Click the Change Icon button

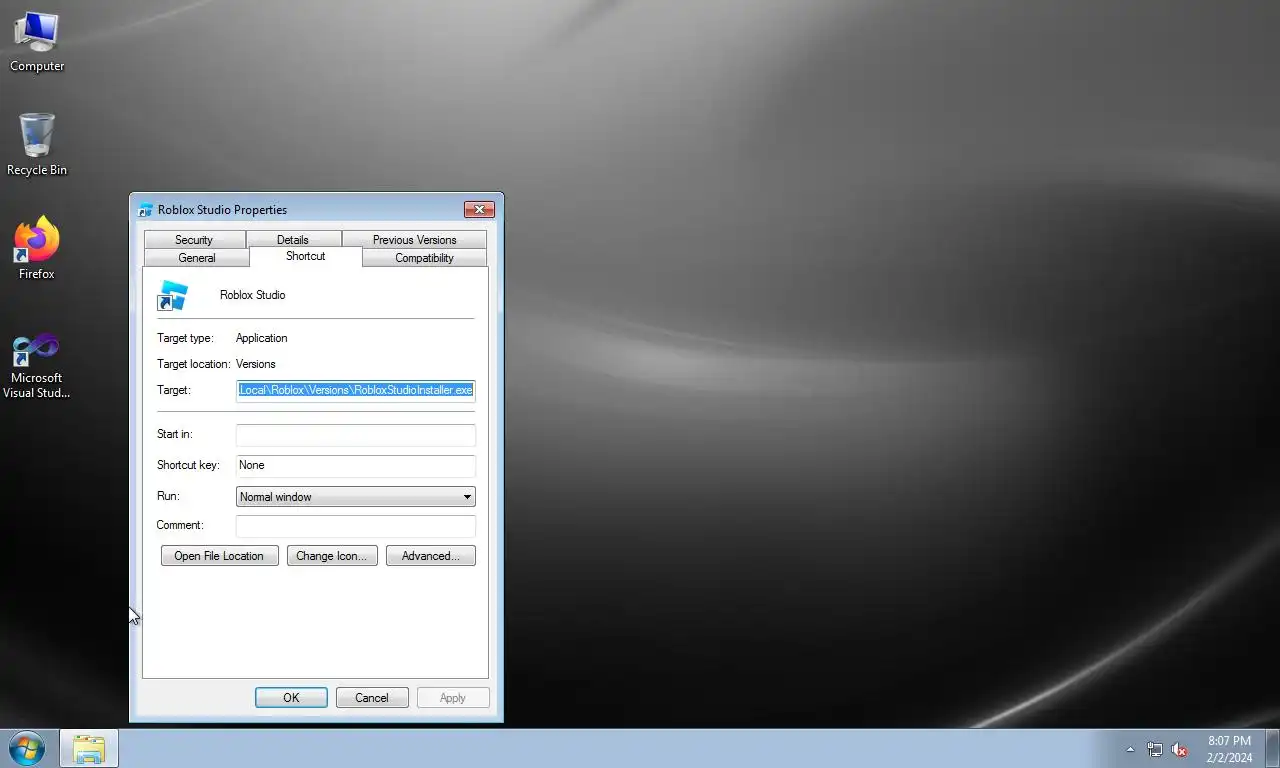coord(332,556)
